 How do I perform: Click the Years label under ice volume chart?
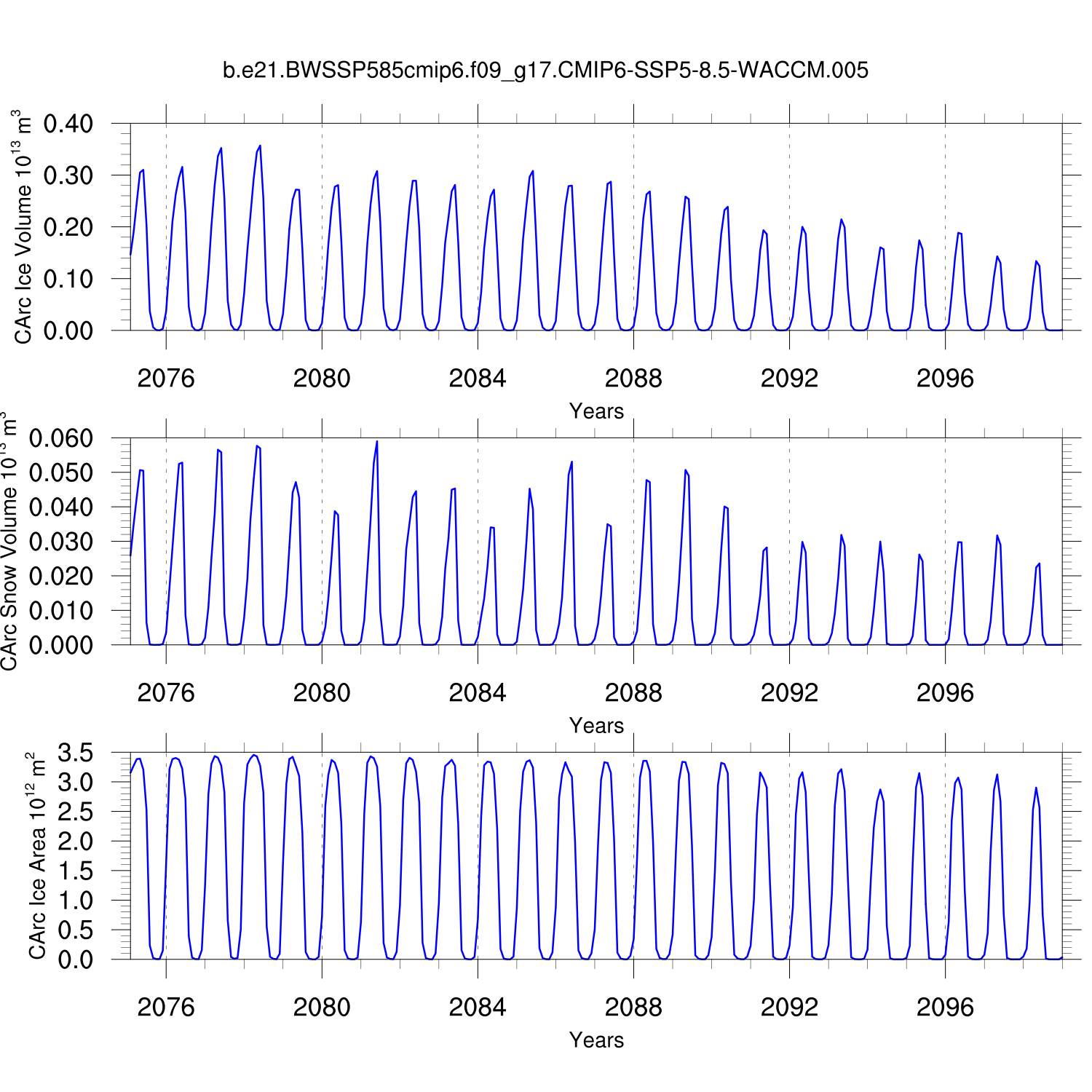(x=596, y=411)
